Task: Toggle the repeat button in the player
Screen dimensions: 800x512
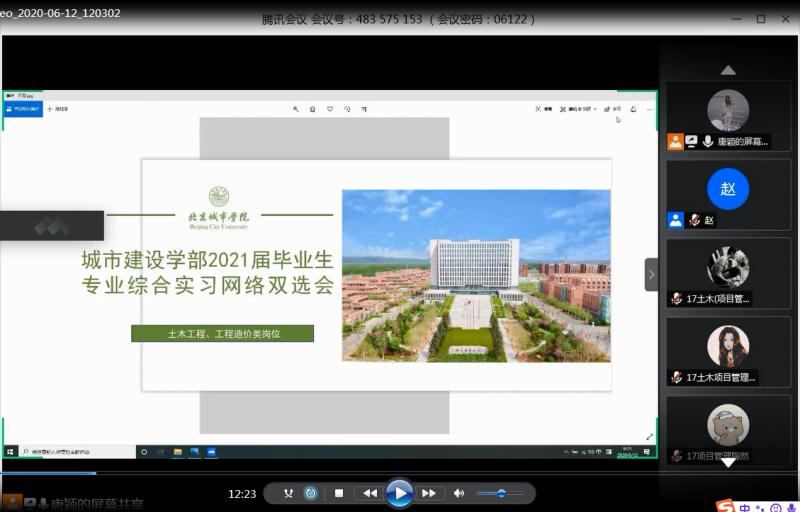Action: (x=311, y=493)
